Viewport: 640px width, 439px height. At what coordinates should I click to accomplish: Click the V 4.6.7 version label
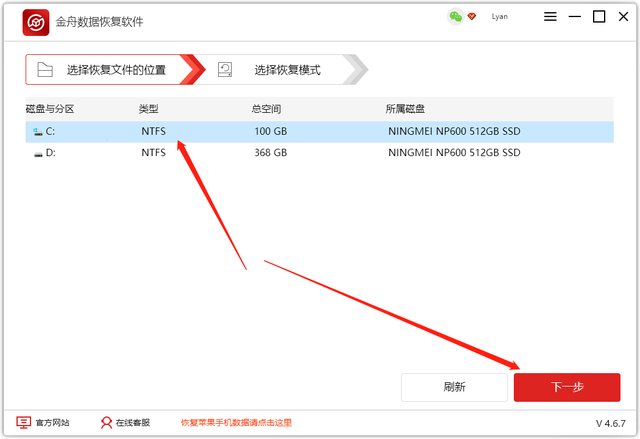[611, 423]
